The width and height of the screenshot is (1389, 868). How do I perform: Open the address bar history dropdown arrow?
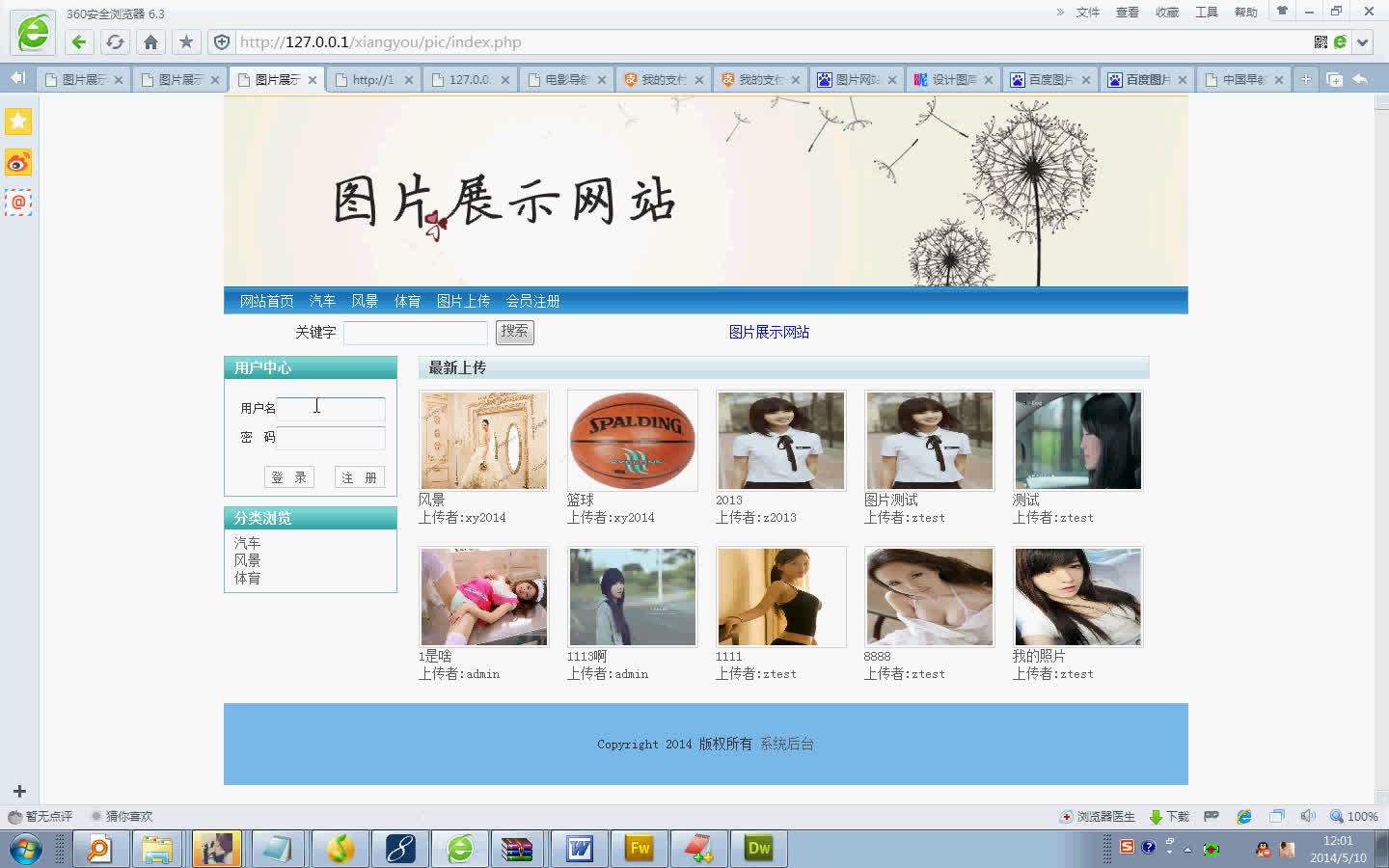[x=1362, y=42]
